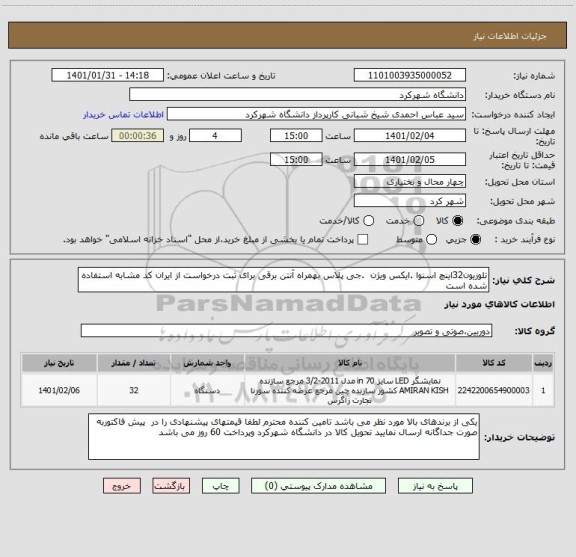
Task: Open مشاهده مدارک پیوستی (0) button
Action: tap(318, 486)
